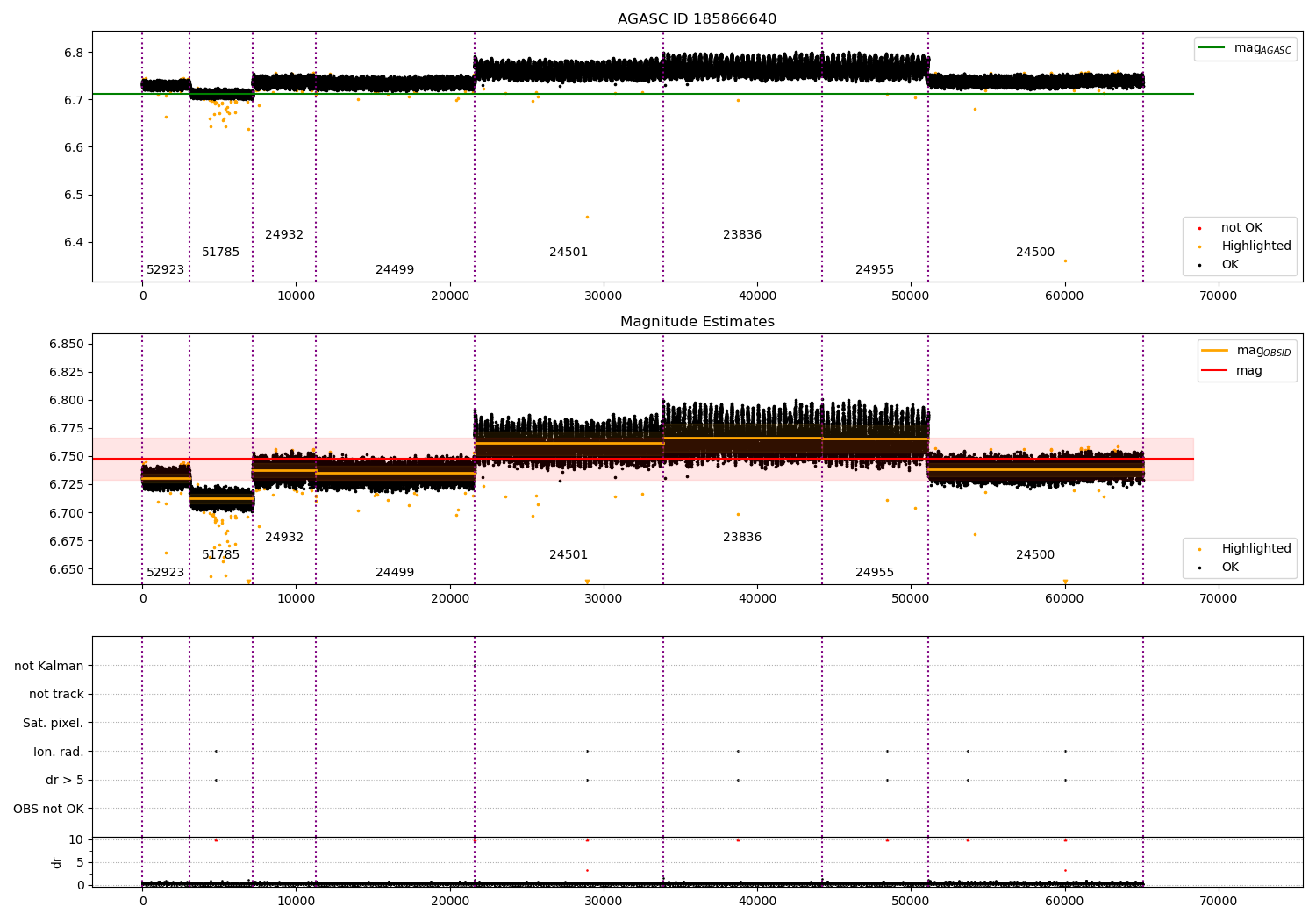Click the 'not OK' legend entry
Screen dimensions: 1316x921
coord(1241,227)
